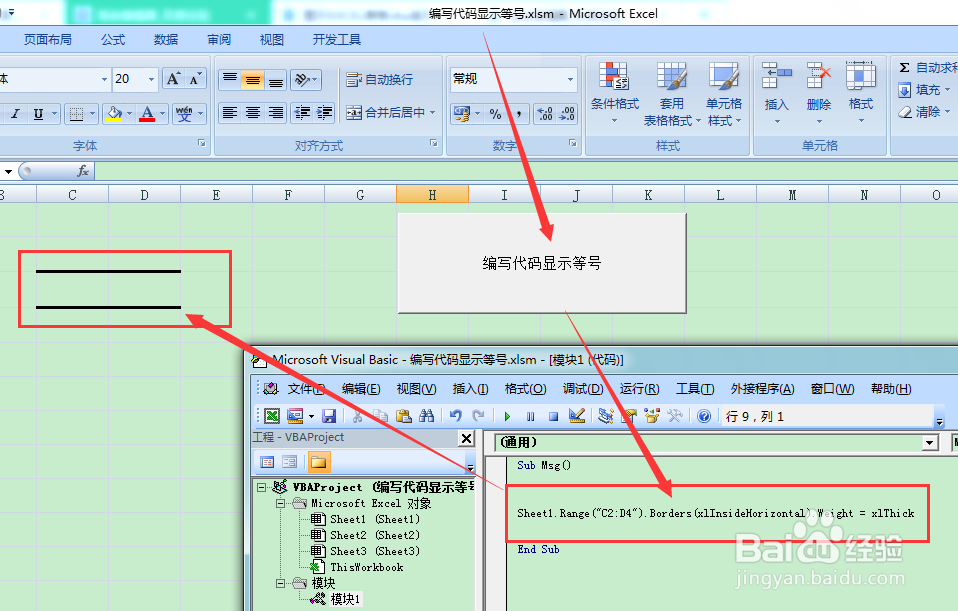Toggle top vertical alignment

[x=230, y=79]
